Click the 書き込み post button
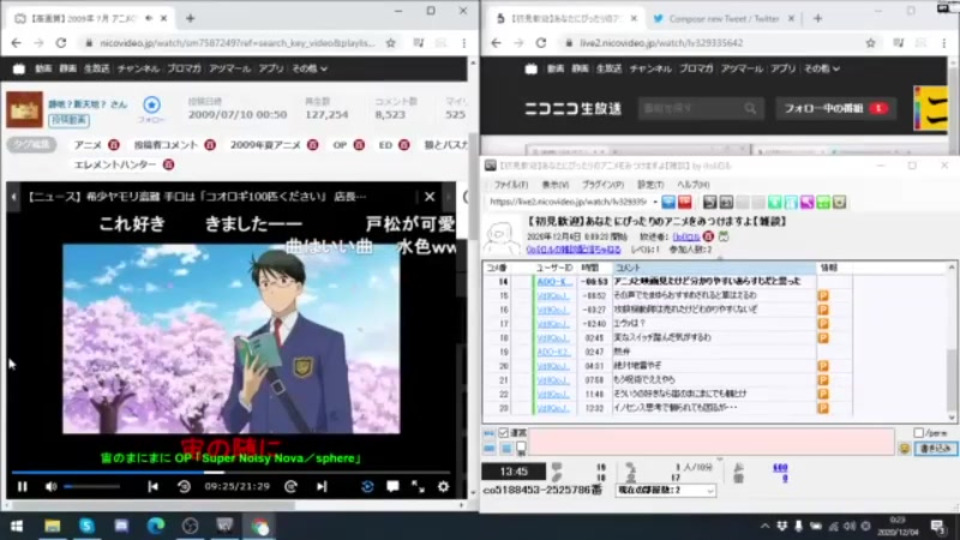 (936, 449)
